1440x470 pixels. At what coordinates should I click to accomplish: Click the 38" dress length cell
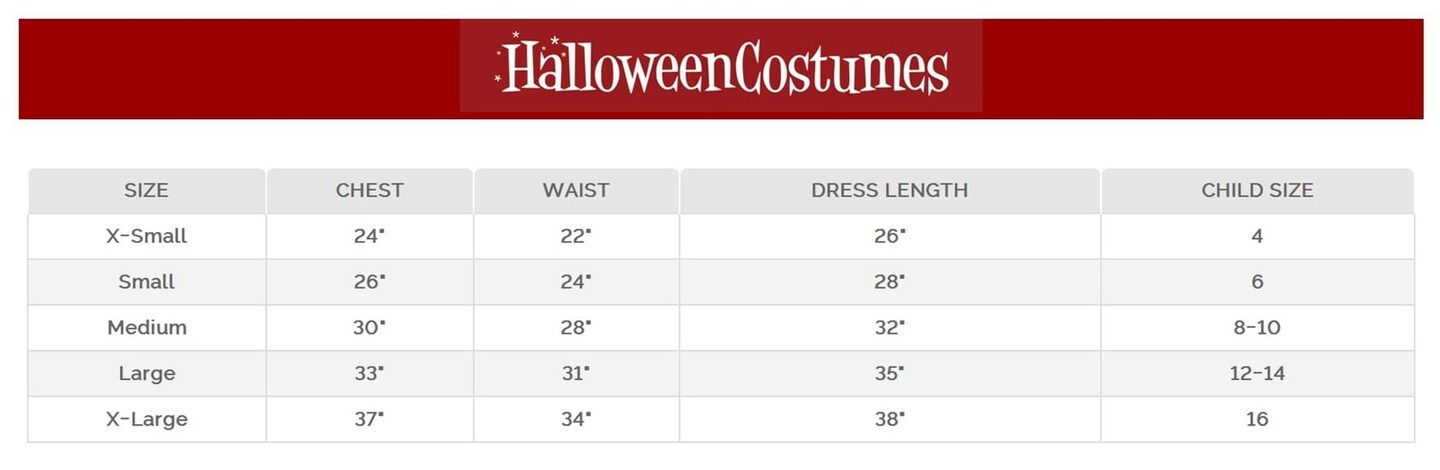tap(889, 419)
